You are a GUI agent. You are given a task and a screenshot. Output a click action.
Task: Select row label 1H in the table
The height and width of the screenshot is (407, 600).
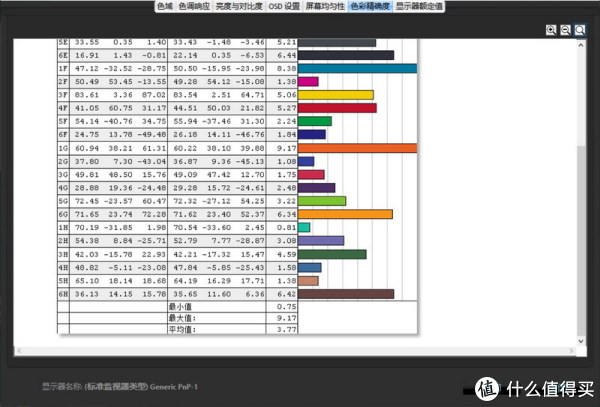(63, 228)
